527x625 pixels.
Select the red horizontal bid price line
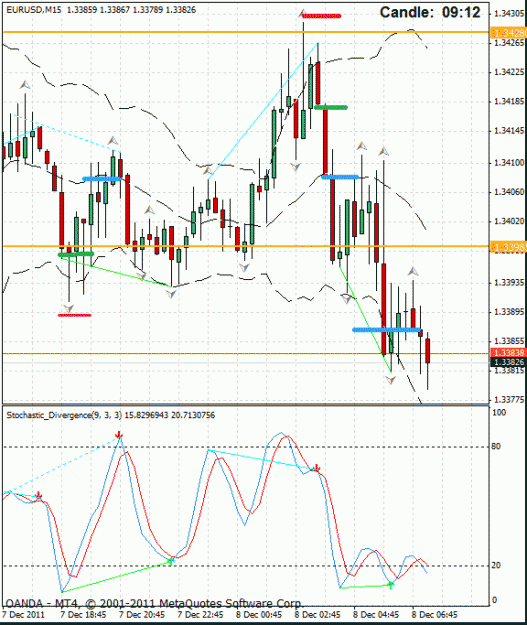pos(246,353)
